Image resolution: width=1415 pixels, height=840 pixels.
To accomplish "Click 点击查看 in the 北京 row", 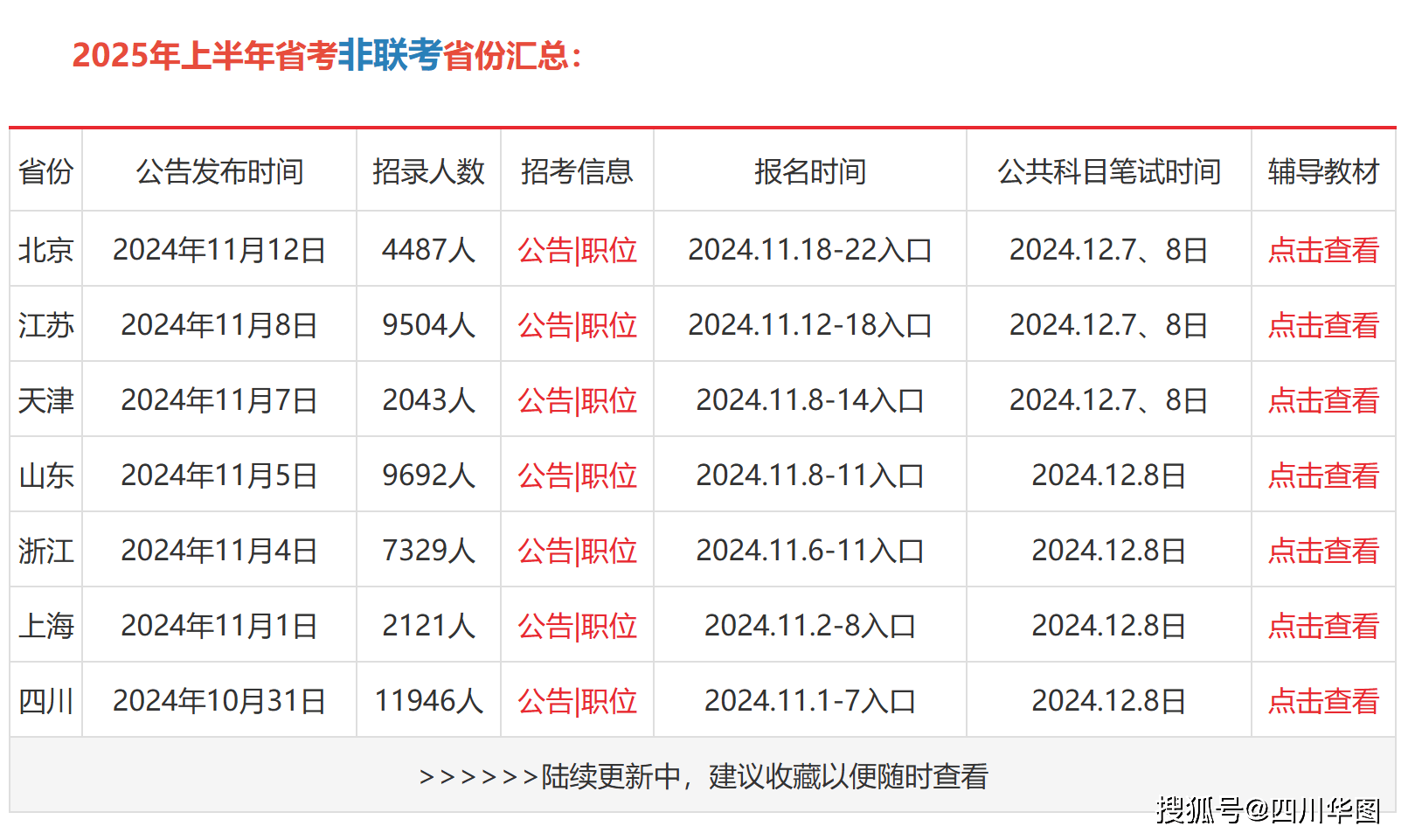I will (x=1323, y=250).
